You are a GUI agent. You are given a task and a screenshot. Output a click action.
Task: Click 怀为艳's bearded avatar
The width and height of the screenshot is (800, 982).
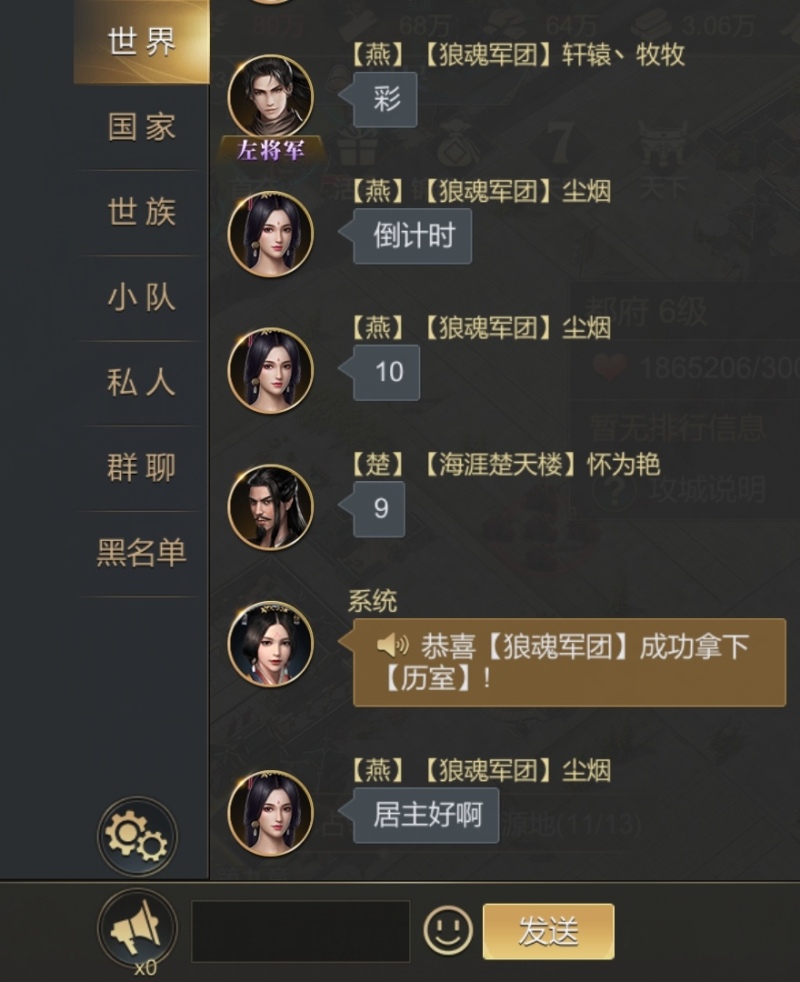(x=271, y=507)
